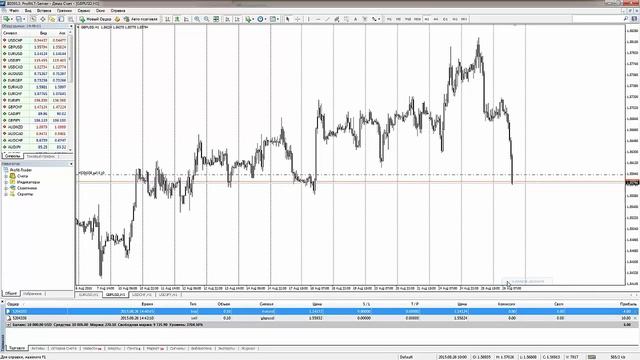Image resolution: width=640 pixels, height=360 pixels.
Task: Open the periods clock dropdown
Action: click(x=261, y=19)
